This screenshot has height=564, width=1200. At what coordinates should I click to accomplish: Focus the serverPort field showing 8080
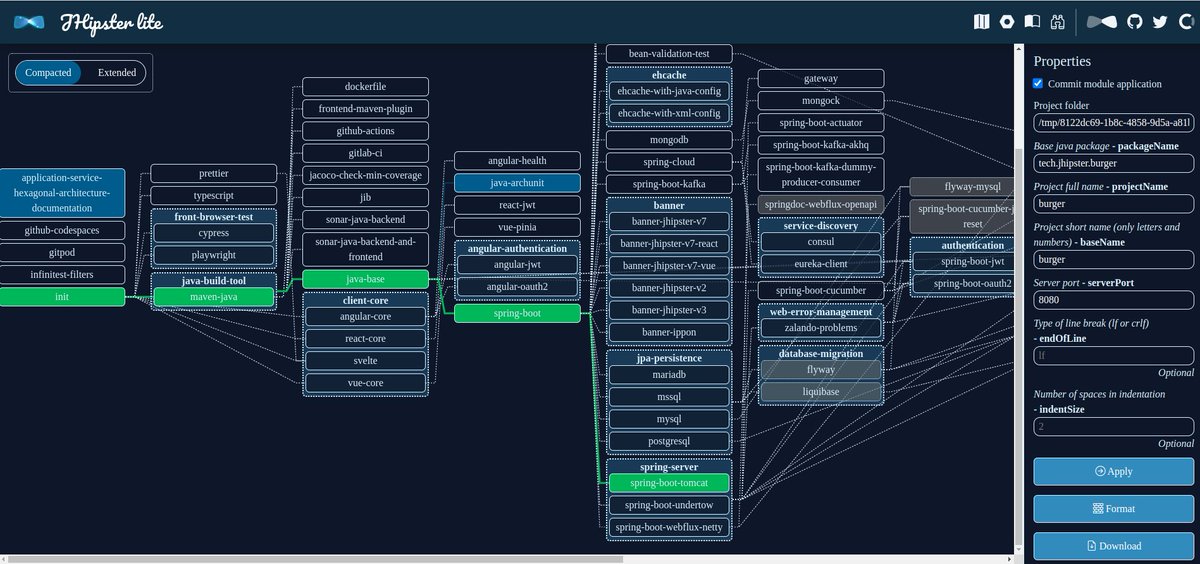coord(1113,299)
